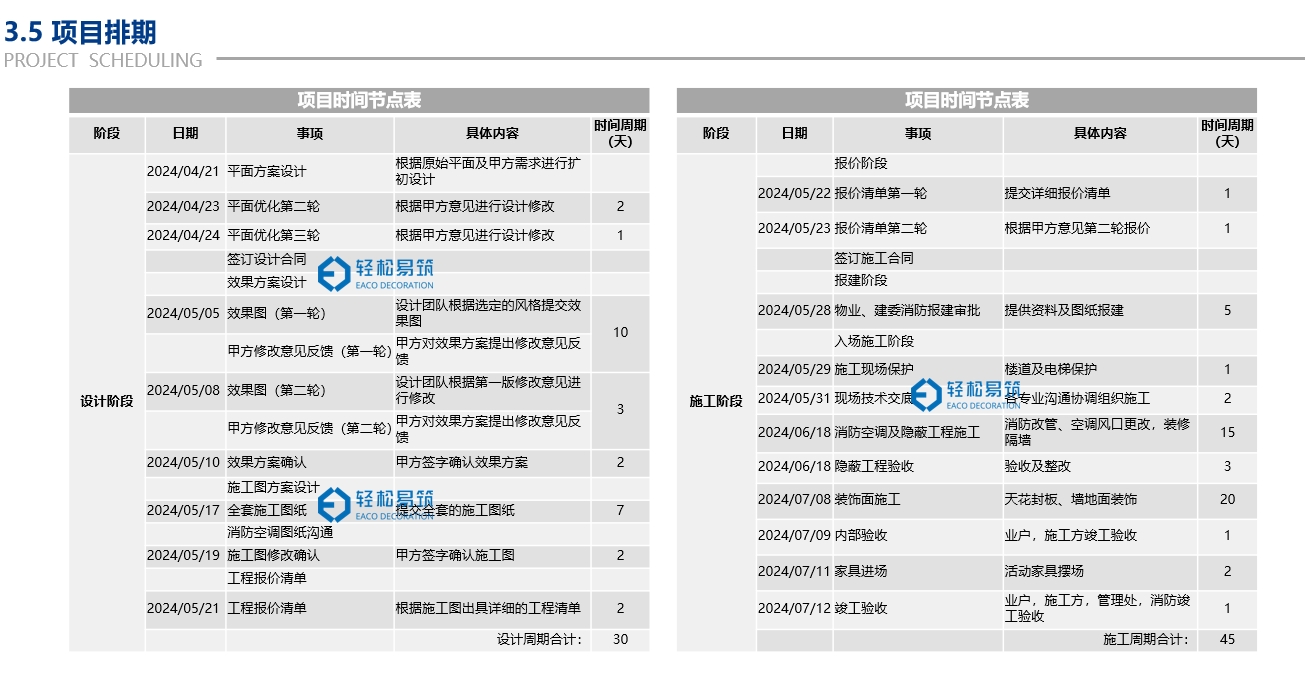Select the item "平面优化第三轮"
1305x673 pixels.
coord(274,236)
